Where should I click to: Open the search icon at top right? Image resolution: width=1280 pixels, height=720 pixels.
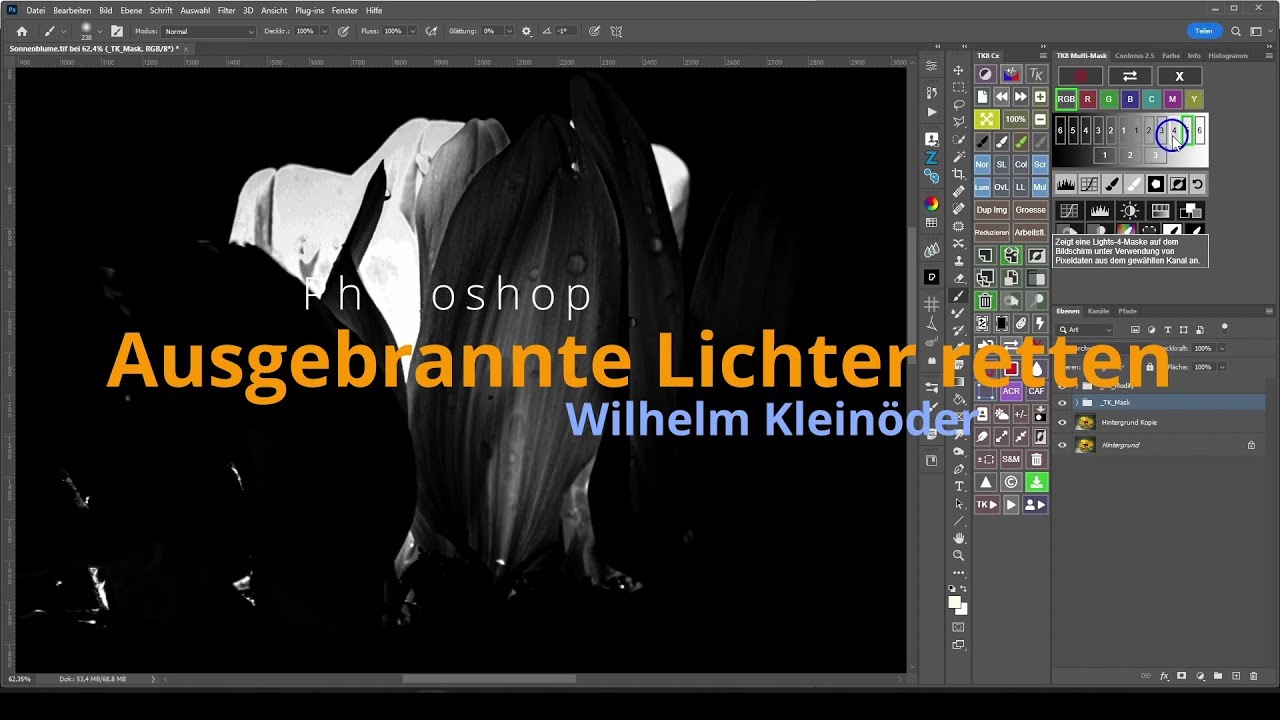pyautogui.click(x=1236, y=31)
